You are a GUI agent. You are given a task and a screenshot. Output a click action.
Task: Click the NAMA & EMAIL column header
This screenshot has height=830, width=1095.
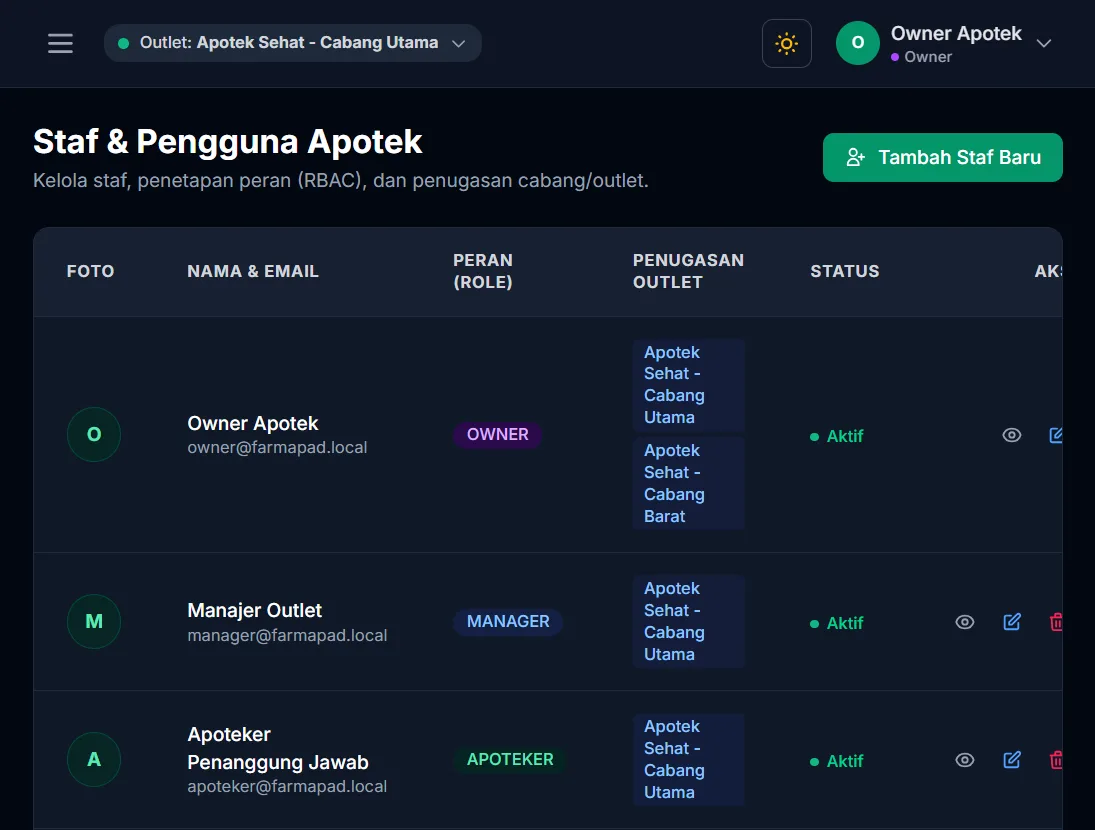coord(253,272)
